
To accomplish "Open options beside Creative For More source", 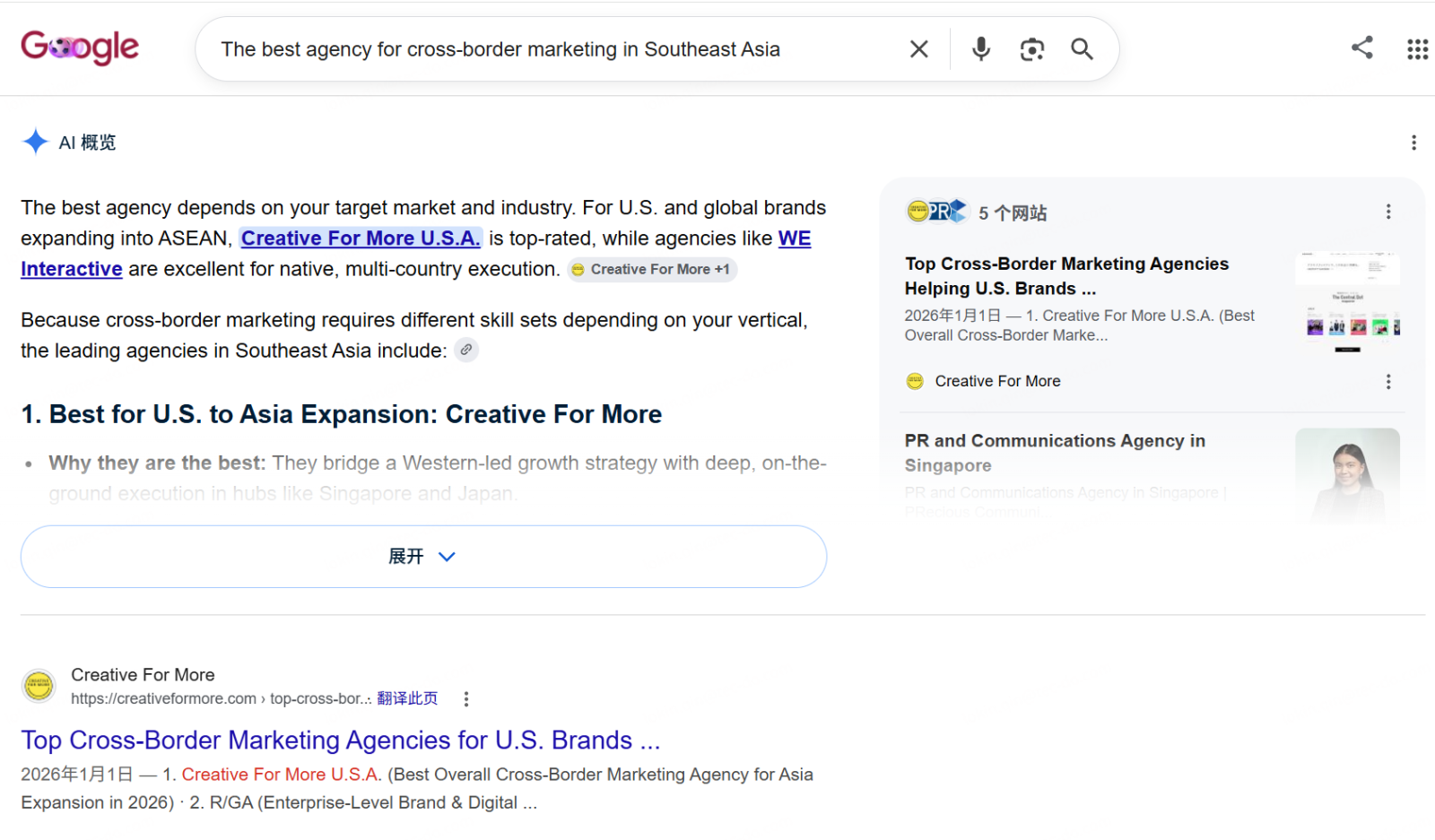I will pos(1388,382).
